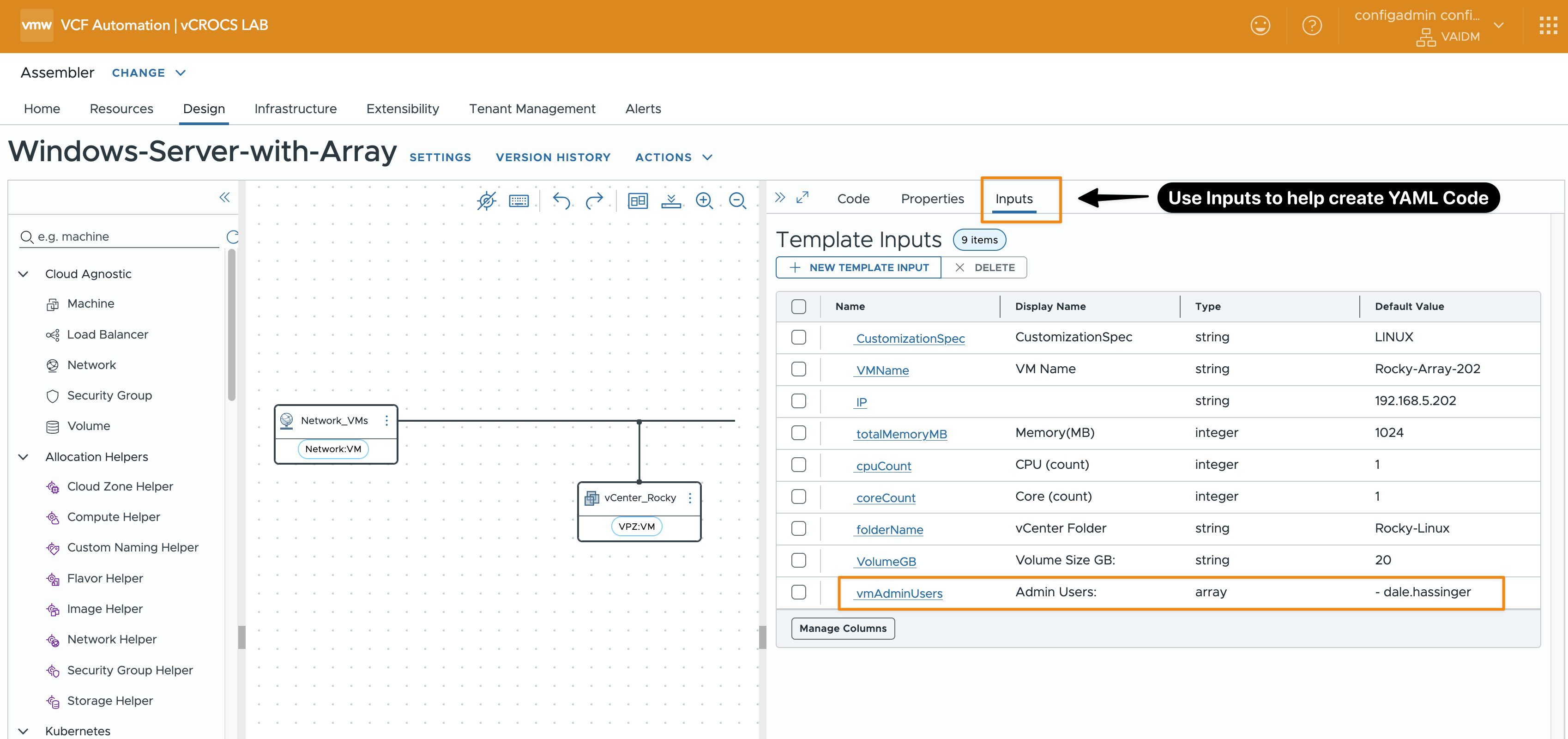
Task: Check the vmAdminUsers input checkbox
Action: 799,592
